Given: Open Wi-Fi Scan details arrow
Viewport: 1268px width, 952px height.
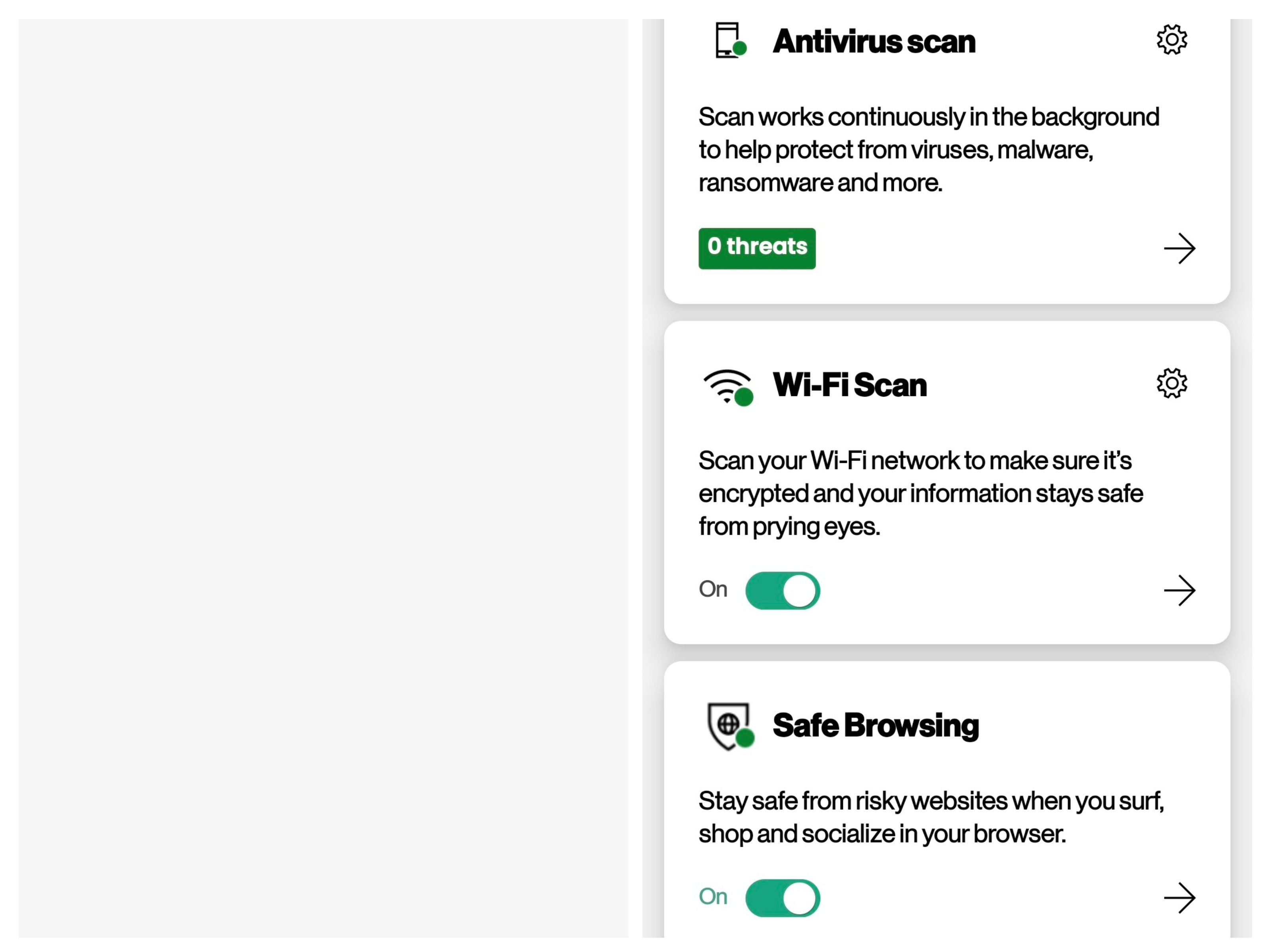Looking at the screenshot, I should click(x=1179, y=590).
